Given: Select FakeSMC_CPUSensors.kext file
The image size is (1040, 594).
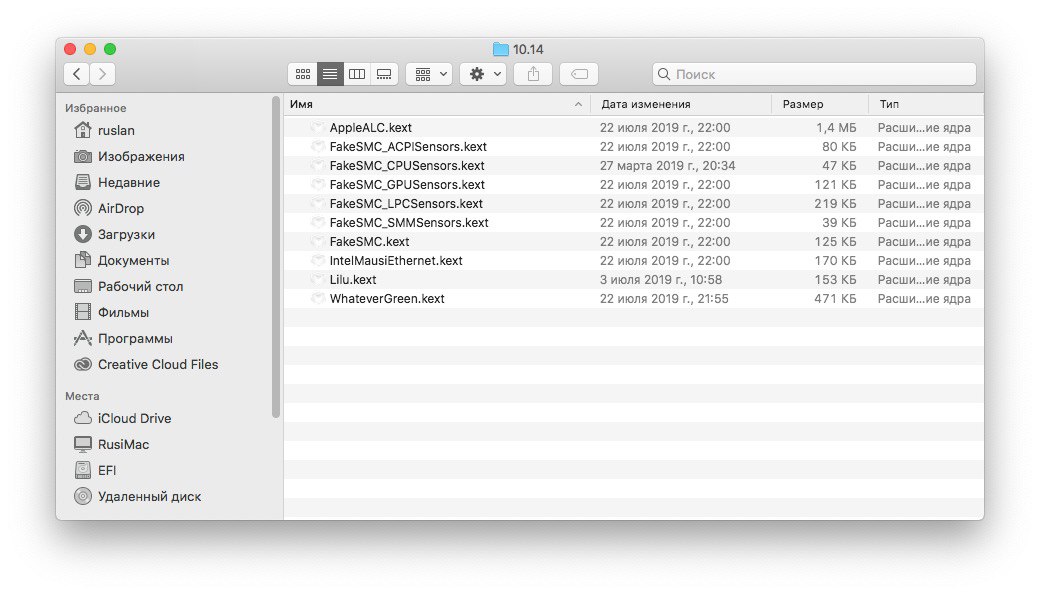Looking at the screenshot, I should [x=407, y=166].
